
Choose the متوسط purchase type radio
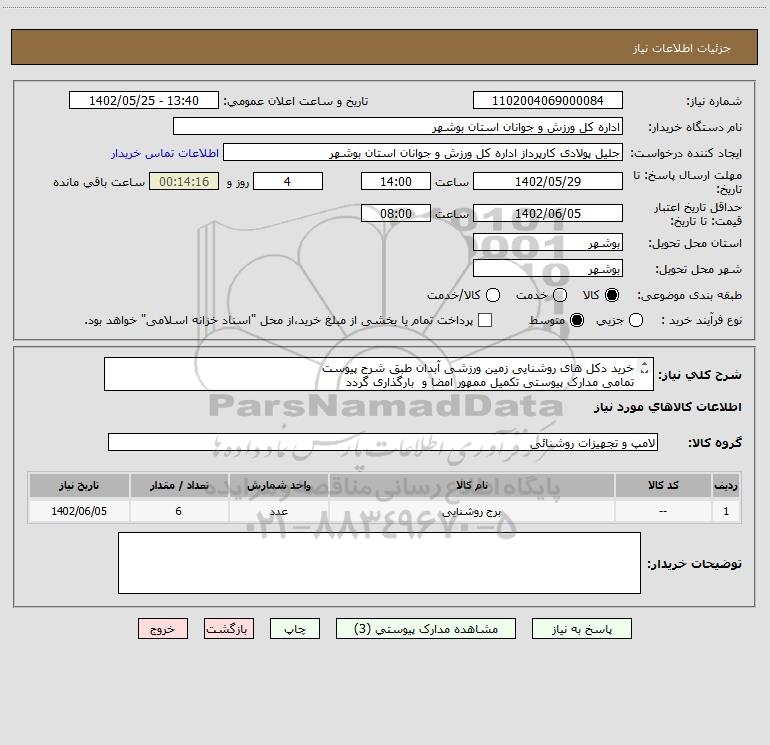click(577, 320)
